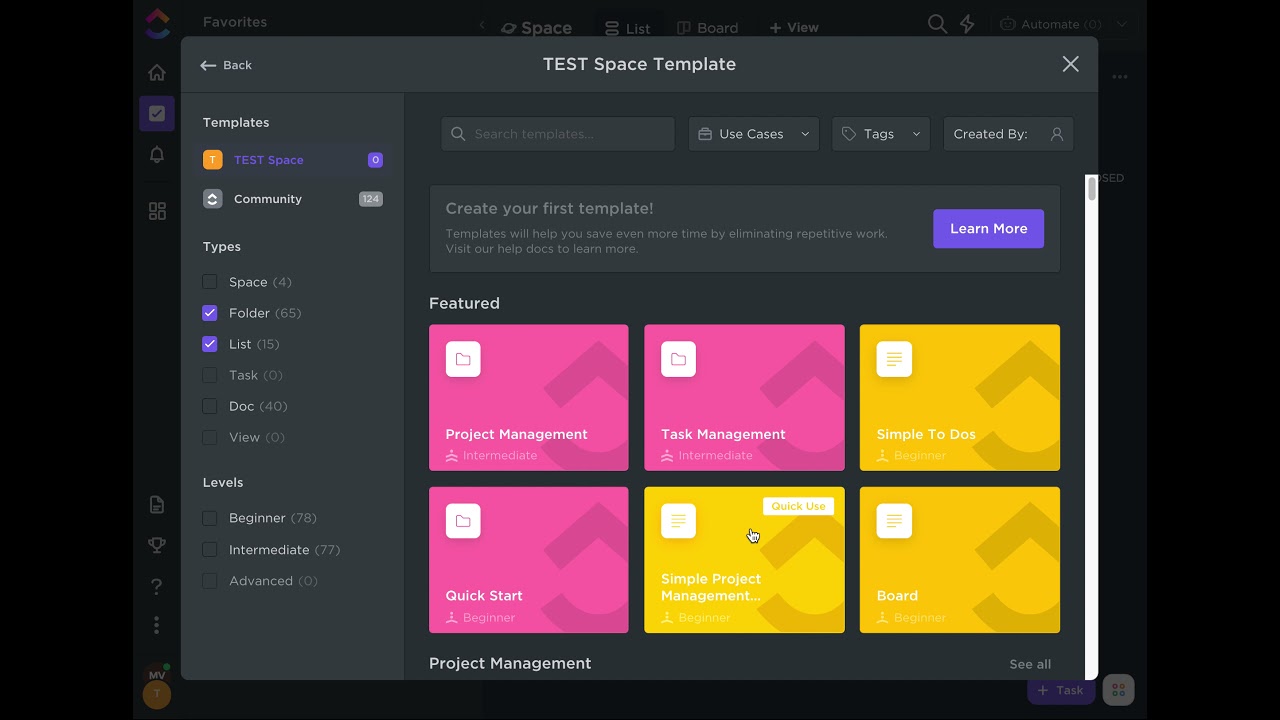The width and height of the screenshot is (1280, 720).
Task: Click the lightning bolt quick action icon
Action: (967, 24)
